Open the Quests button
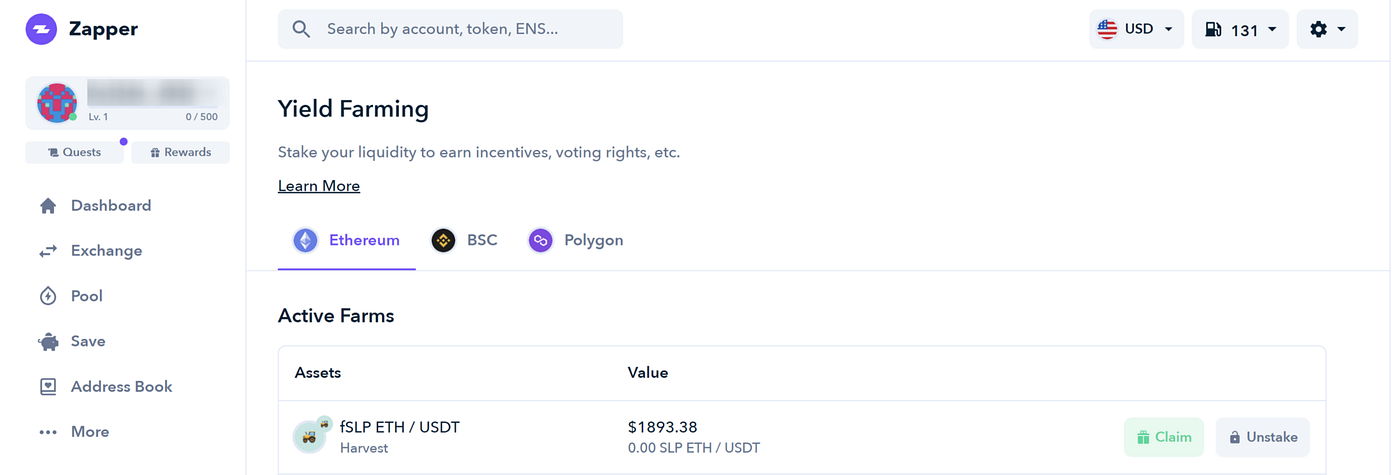Screen dimensions: 1400x475 [75, 152]
